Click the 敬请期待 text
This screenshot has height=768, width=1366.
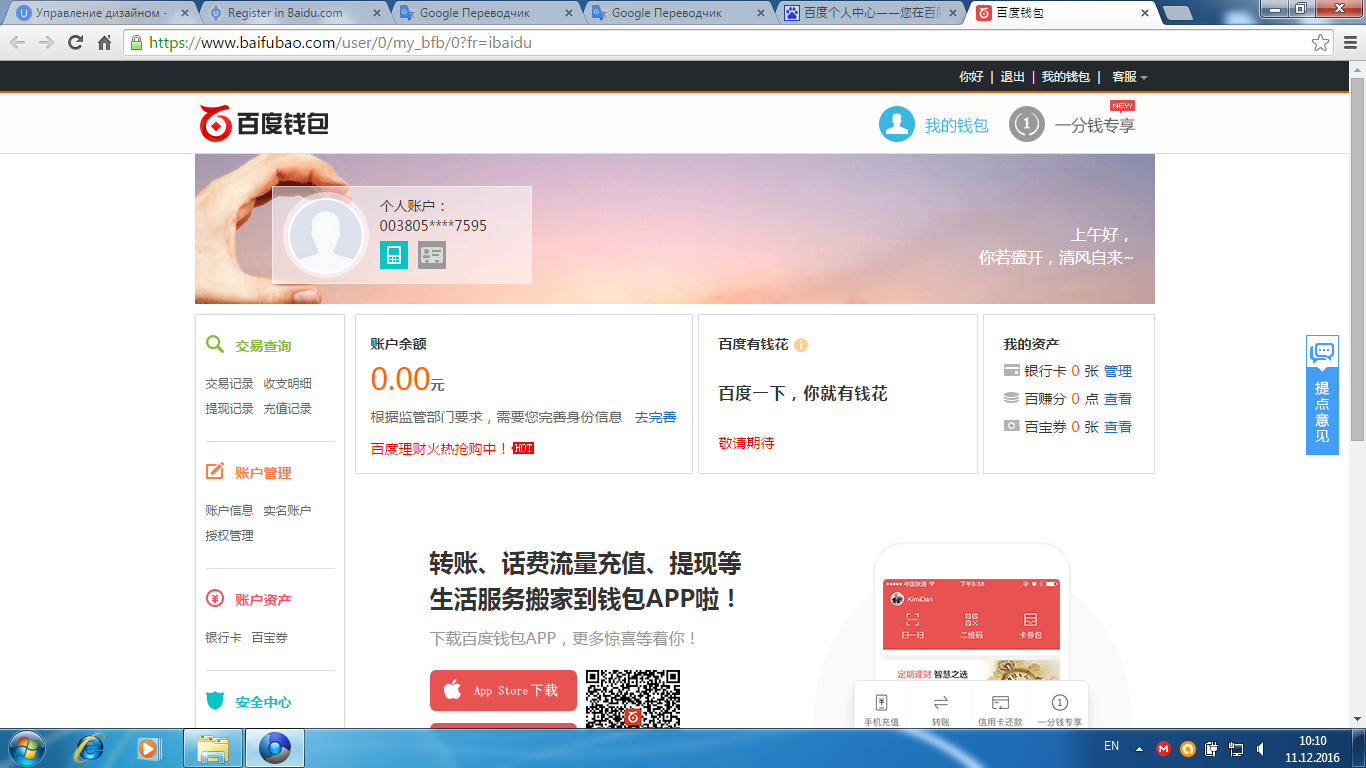746,443
